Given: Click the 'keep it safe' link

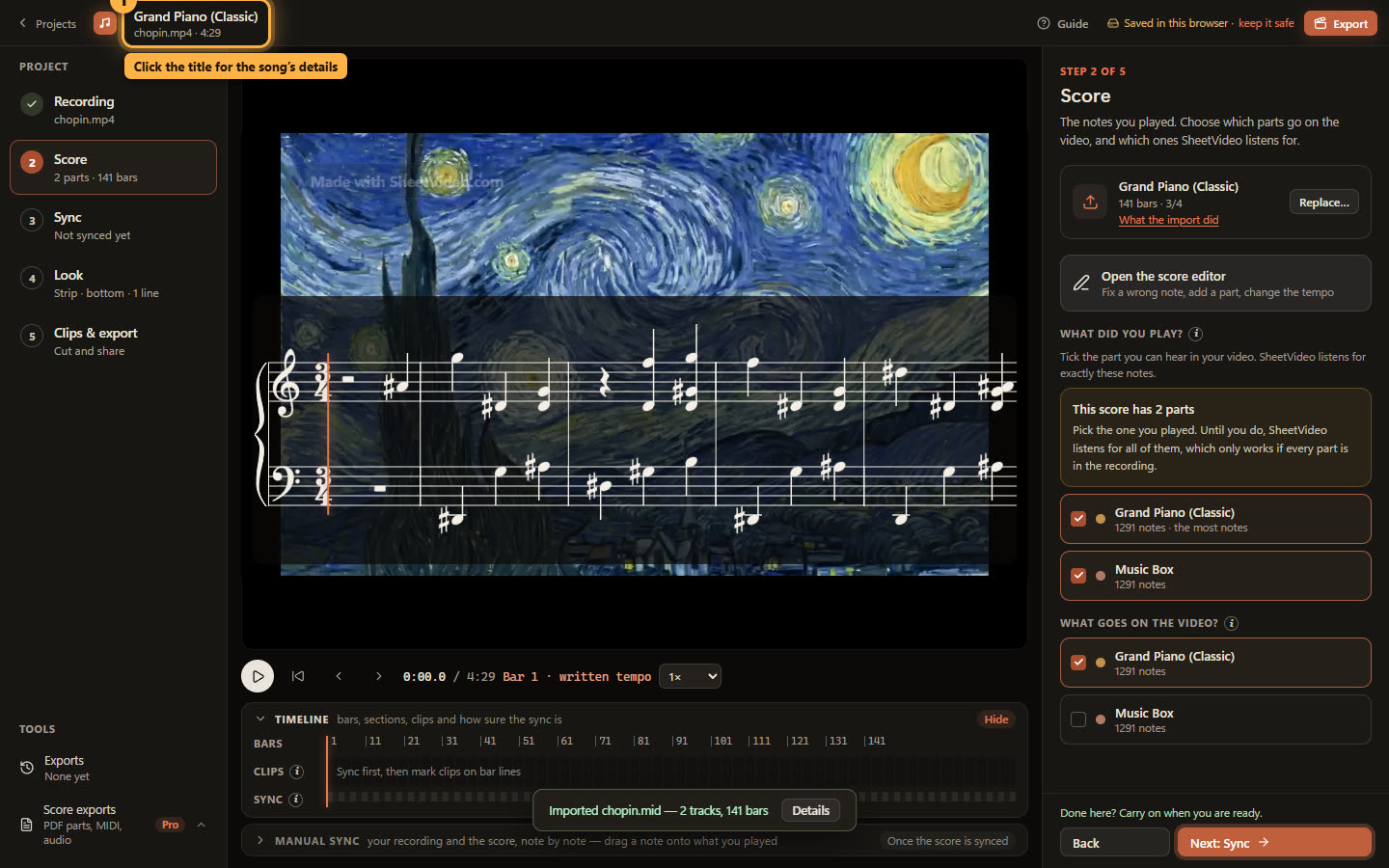Looking at the screenshot, I should (x=1266, y=23).
